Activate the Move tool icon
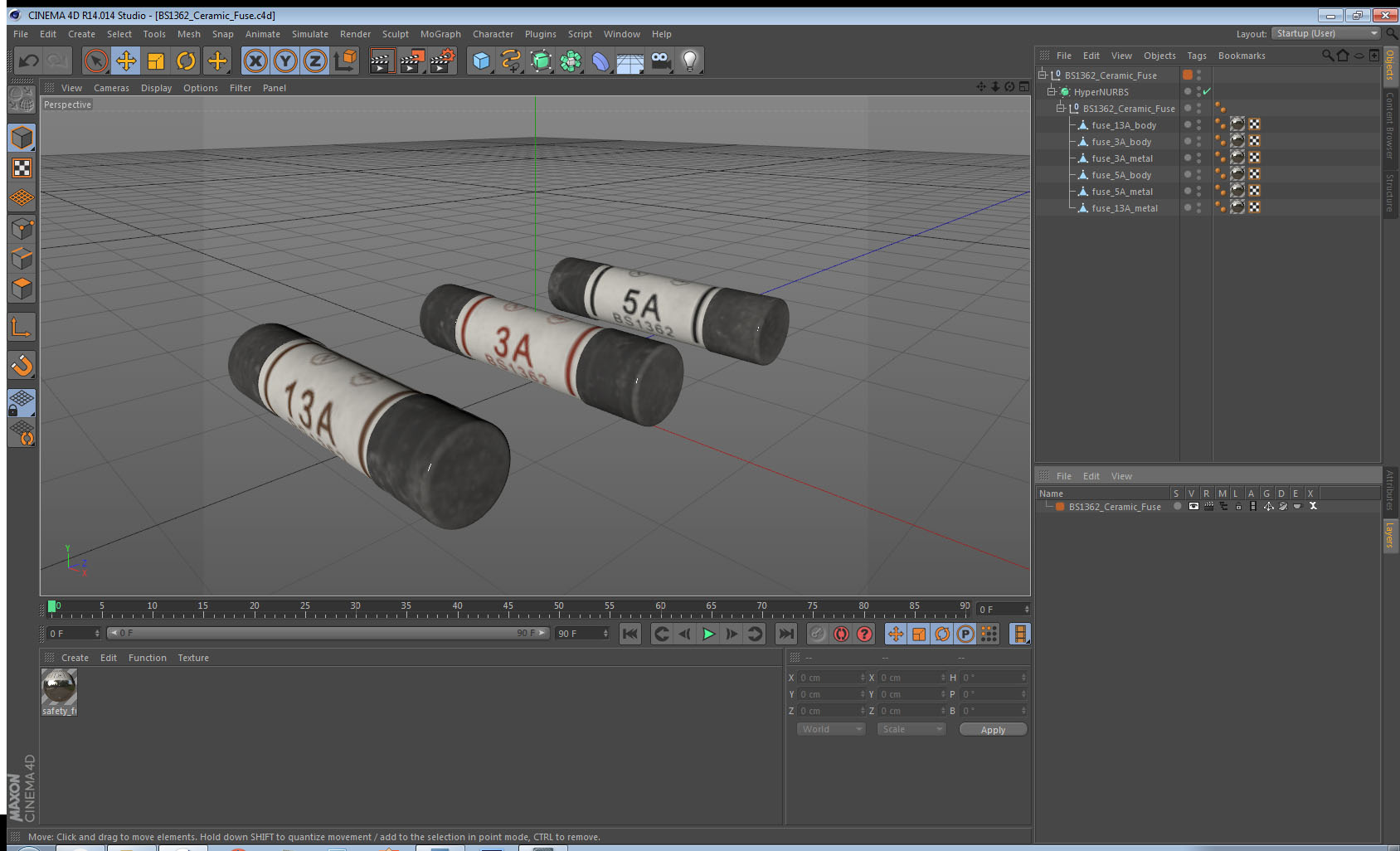Viewport: 1400px width, 851px height. click(126, 61)
